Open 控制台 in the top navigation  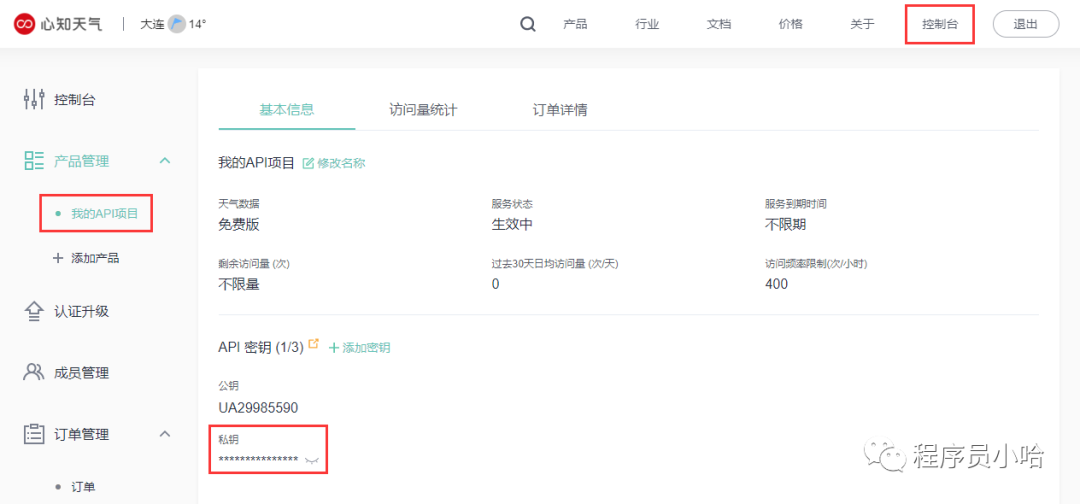[x=939, y=24]
